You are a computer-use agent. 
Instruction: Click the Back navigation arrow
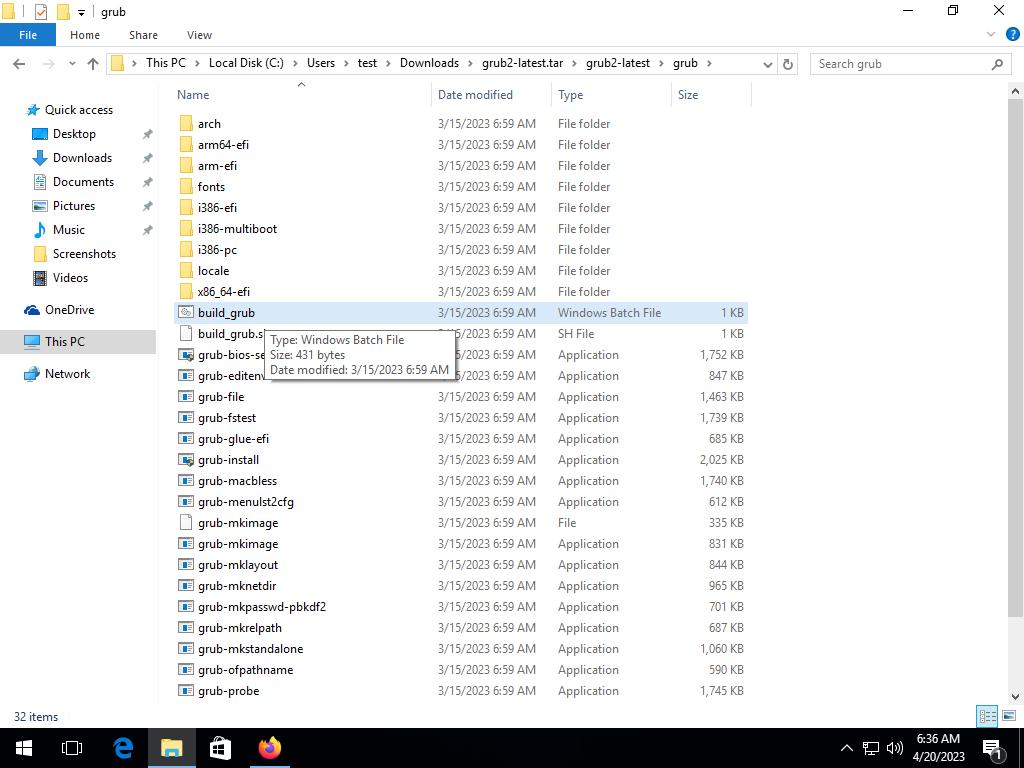tap(19, 64)
